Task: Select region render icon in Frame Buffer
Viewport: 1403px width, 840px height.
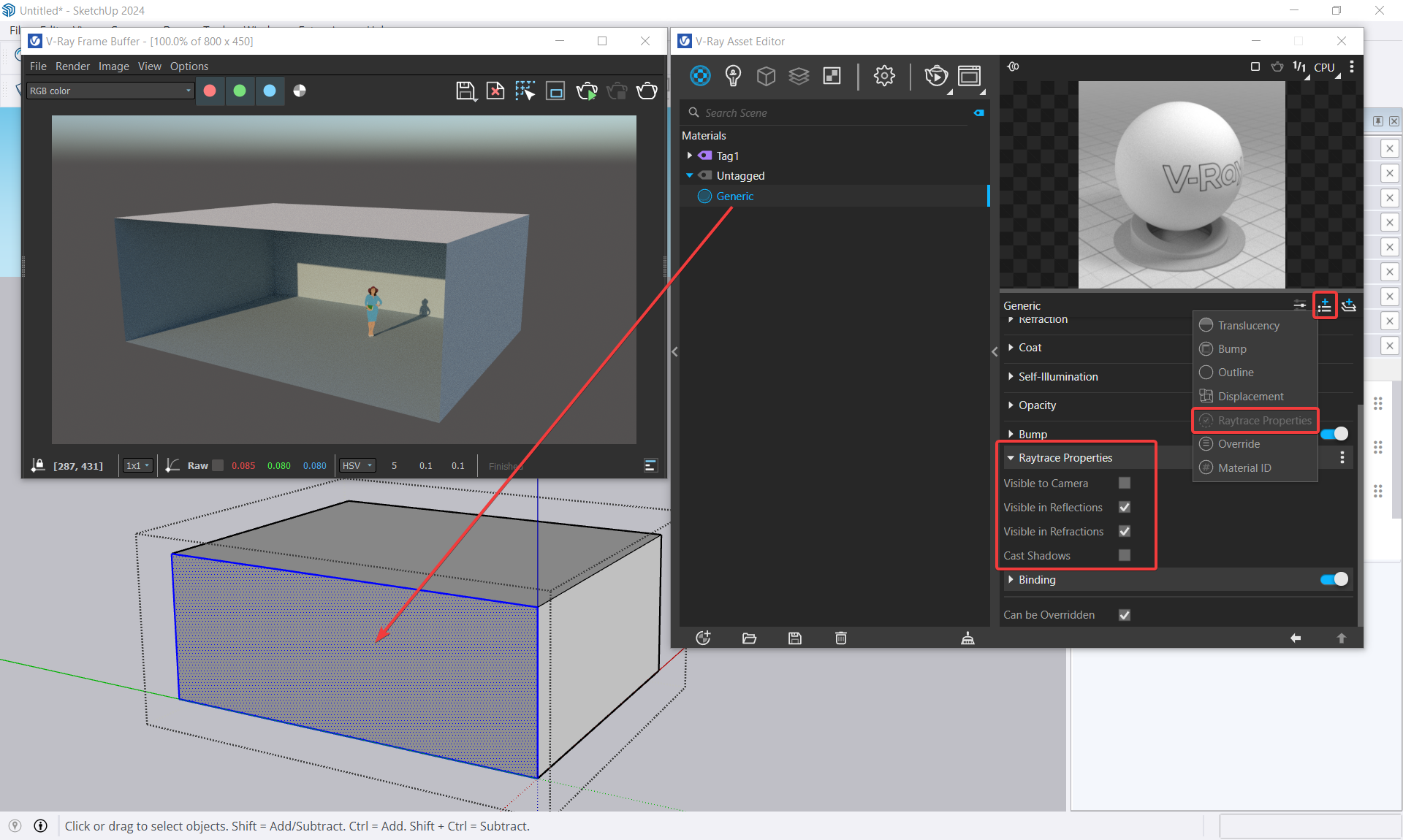Action: 555,91
